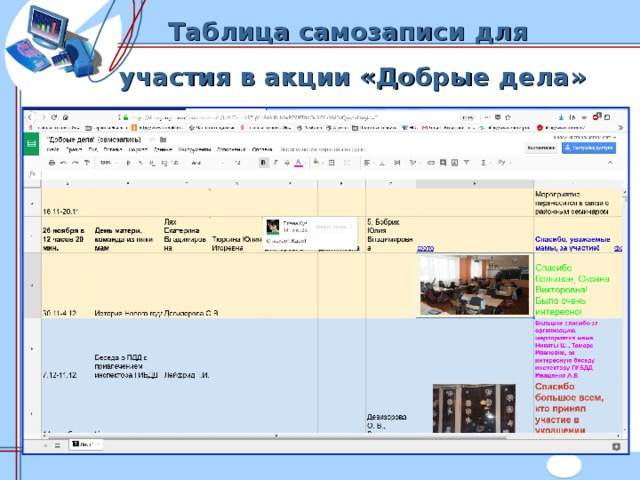This screenshot has height=480, width=640.
Task: Open the Правка menu
Action: tap(74, 150)
